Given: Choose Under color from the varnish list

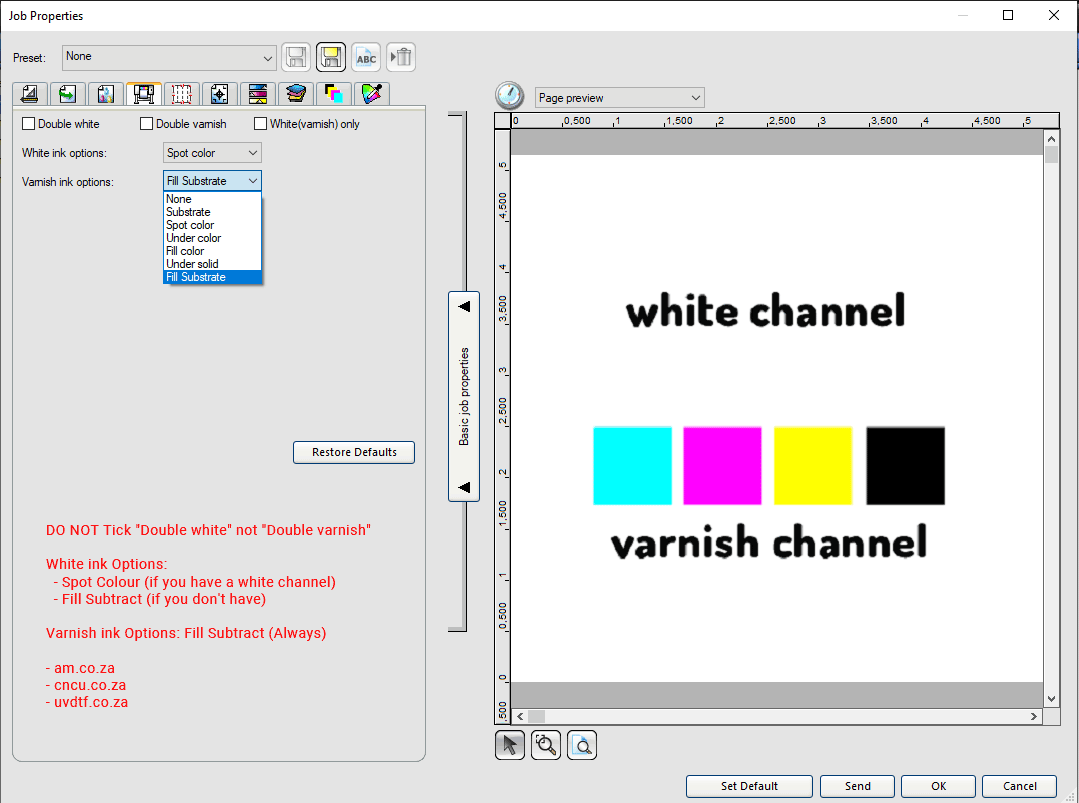Looking at the screenshot, I should pyautogui.click(x=194, y=238).
